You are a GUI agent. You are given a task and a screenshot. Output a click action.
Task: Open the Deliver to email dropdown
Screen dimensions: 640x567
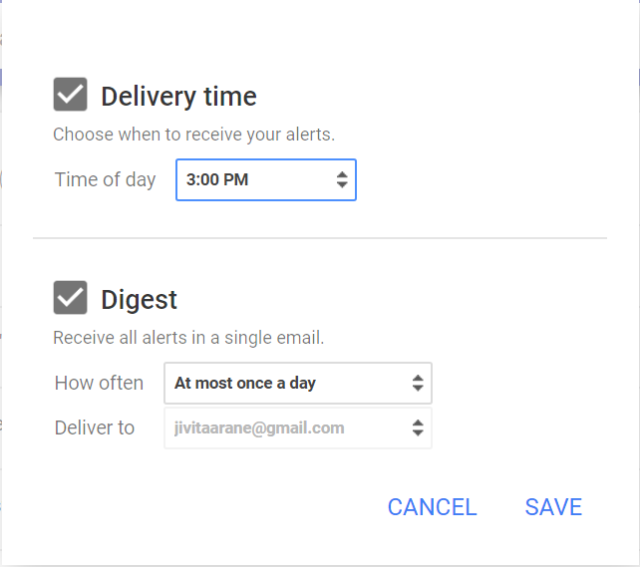pyautogui.click(x=298, y=428)
